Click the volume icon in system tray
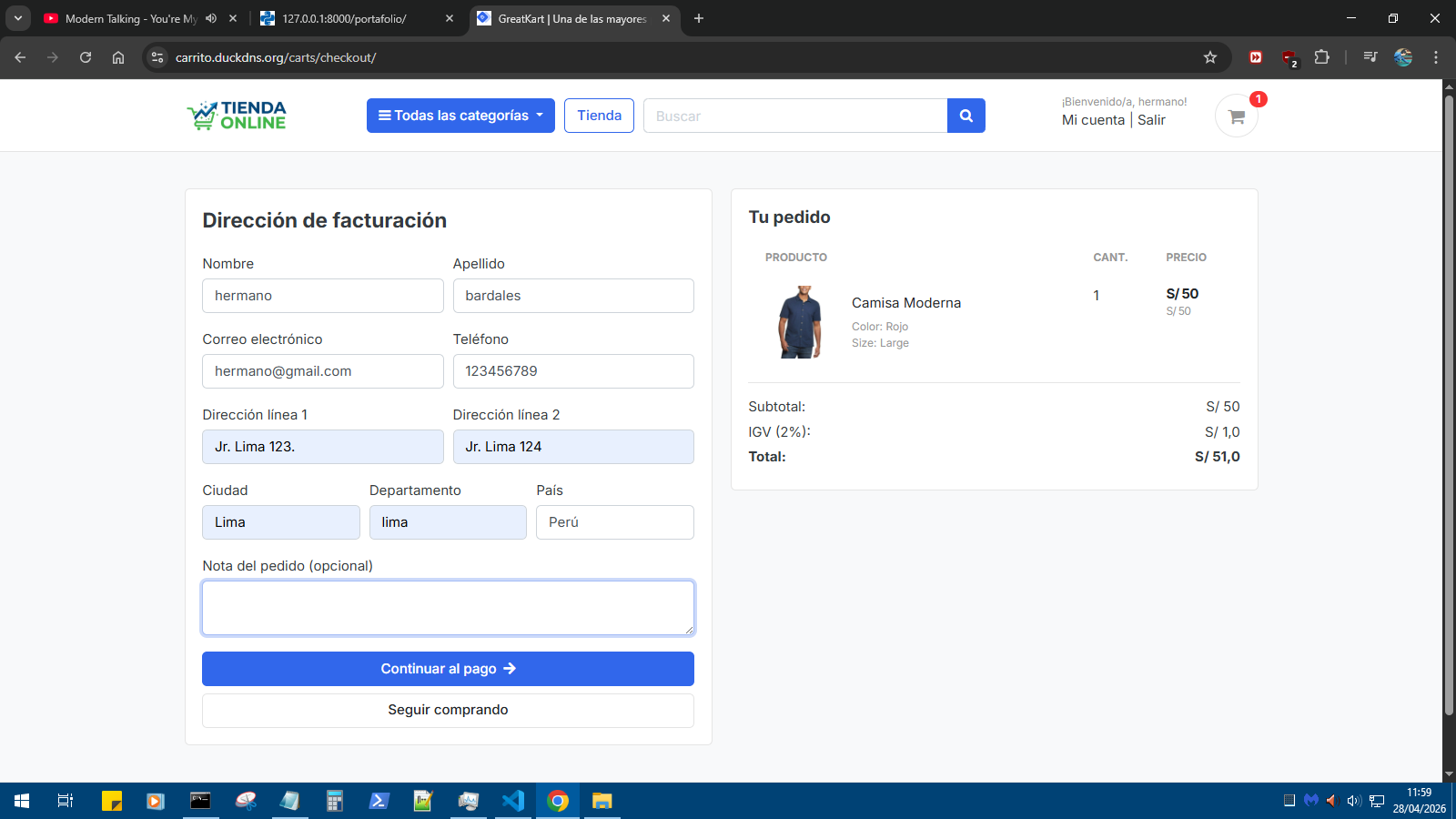The height and width of the screenshot is (819, 1456). pyautogui.click(x=1353, y=801)
